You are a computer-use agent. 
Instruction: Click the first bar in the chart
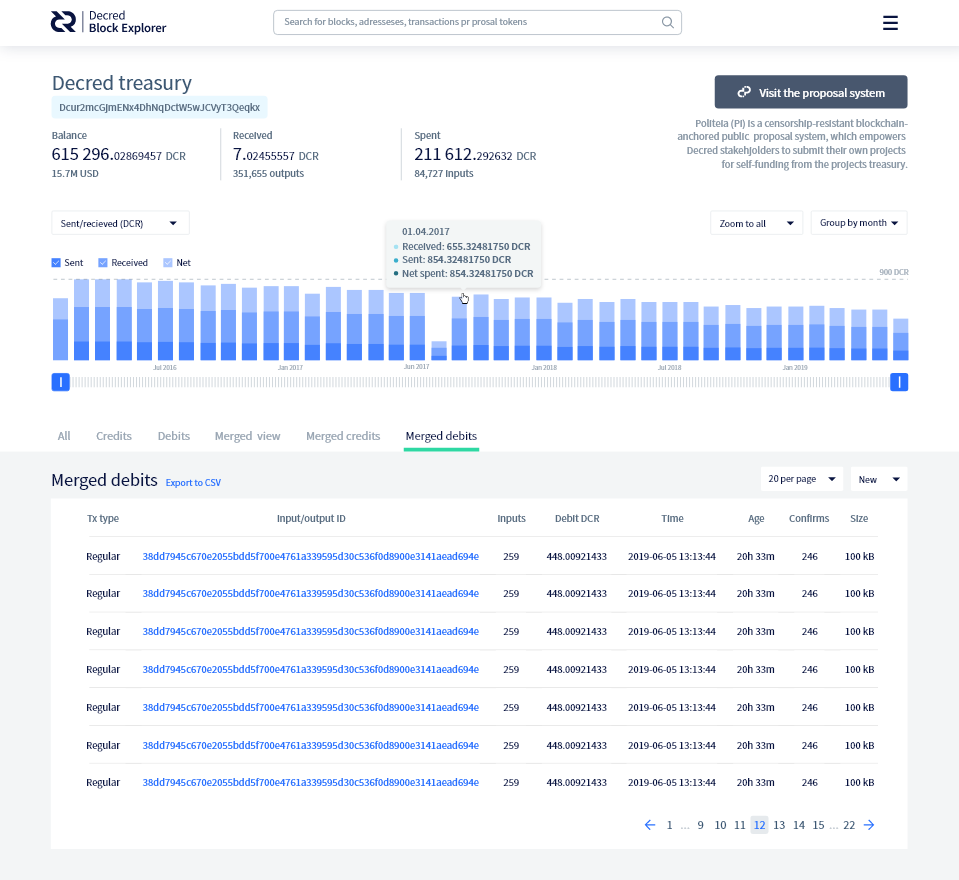point(61,329)
